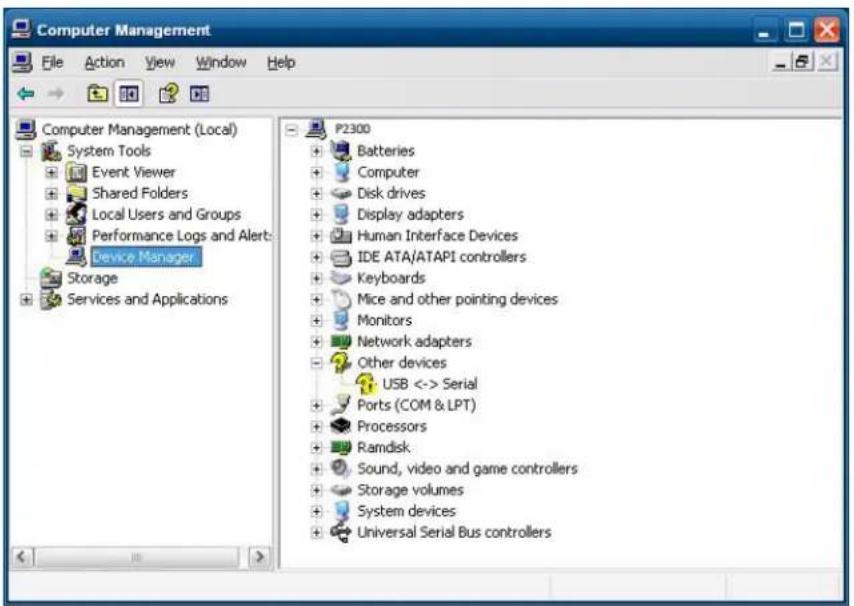Click the Help question mark toolbar icon

[168, 94]
